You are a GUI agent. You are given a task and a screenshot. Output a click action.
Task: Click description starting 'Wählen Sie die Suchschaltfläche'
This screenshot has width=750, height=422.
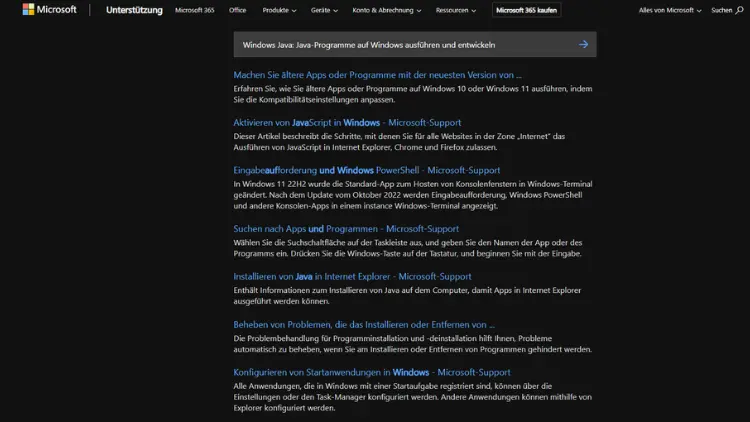click(x=408, y=248)
